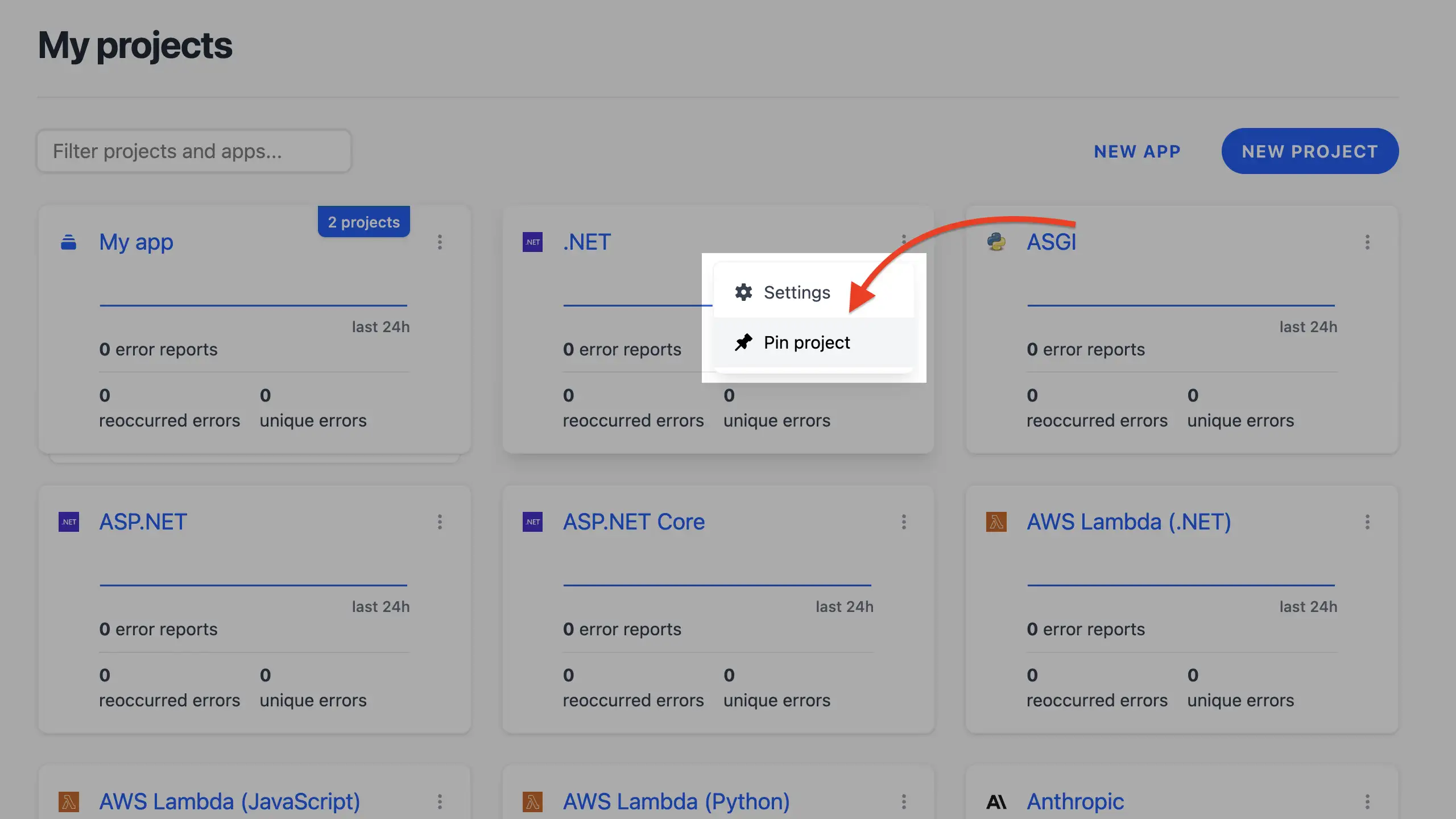
Task: Click '0 error reports' in My app card
Action: pyautogui.click(x=158, y=349)
